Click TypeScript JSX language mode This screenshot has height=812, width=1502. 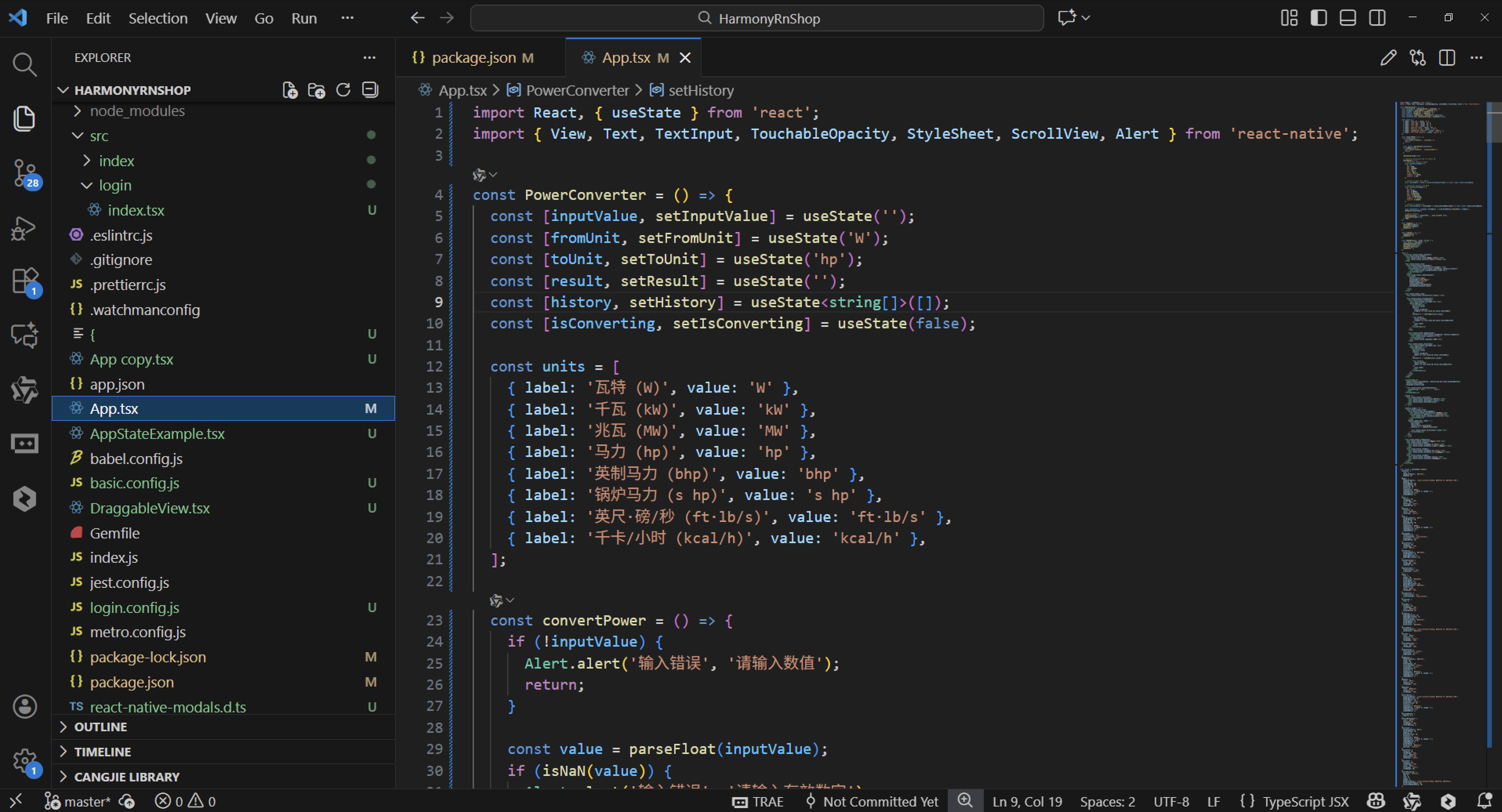tap(1305, 801)
